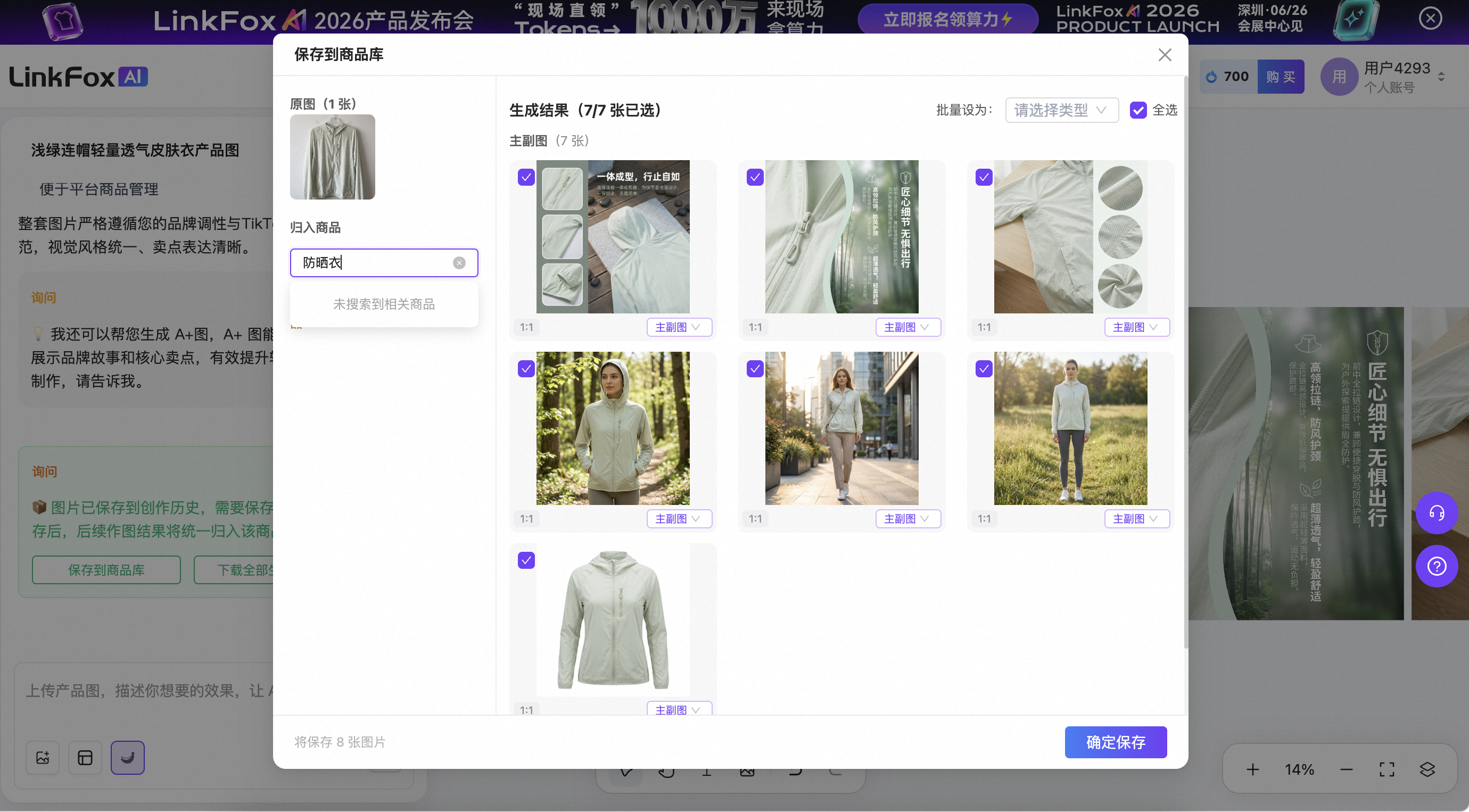Uncheck the 全选 select-all checkbox
The height and width of the screenshot is (812, 1469).
1138,110
